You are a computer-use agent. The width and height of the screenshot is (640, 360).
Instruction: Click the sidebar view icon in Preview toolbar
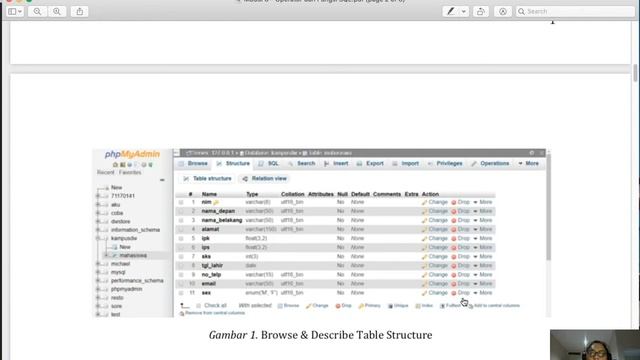coord(12,11)
